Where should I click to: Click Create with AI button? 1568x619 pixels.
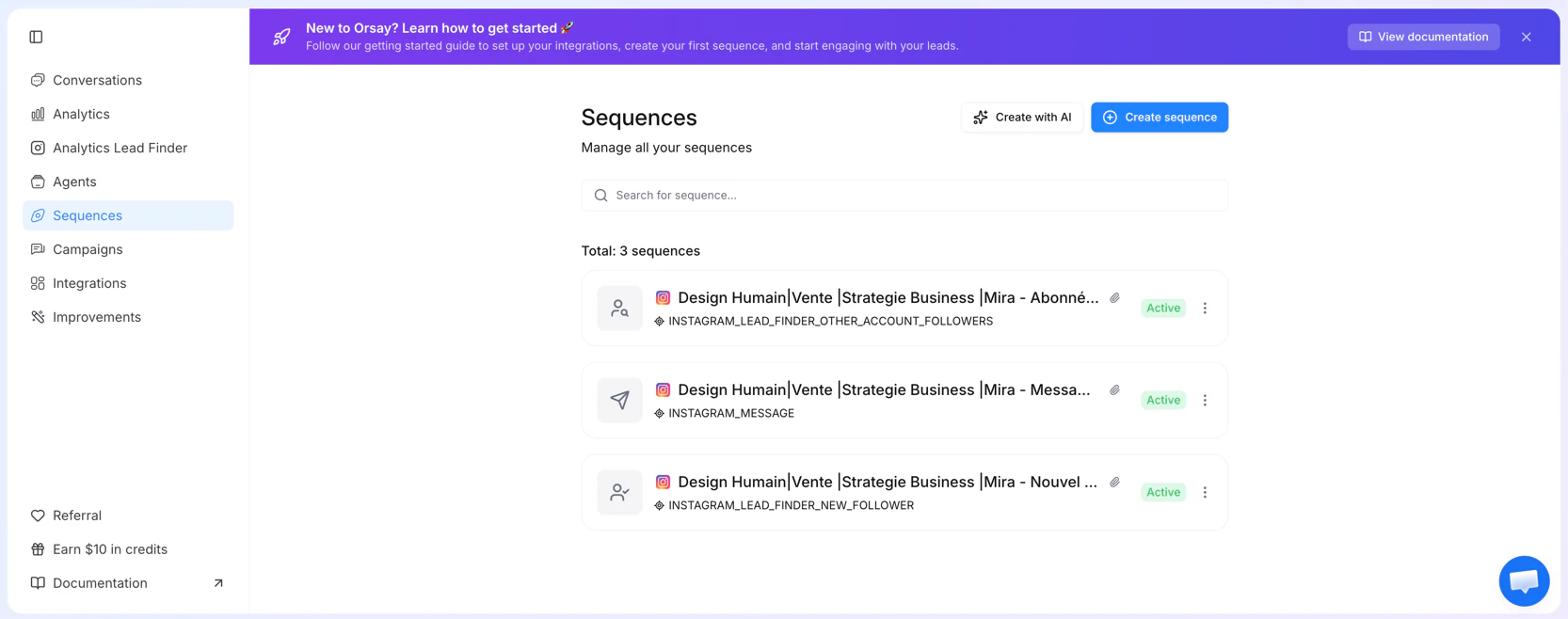pos(1021,118)
